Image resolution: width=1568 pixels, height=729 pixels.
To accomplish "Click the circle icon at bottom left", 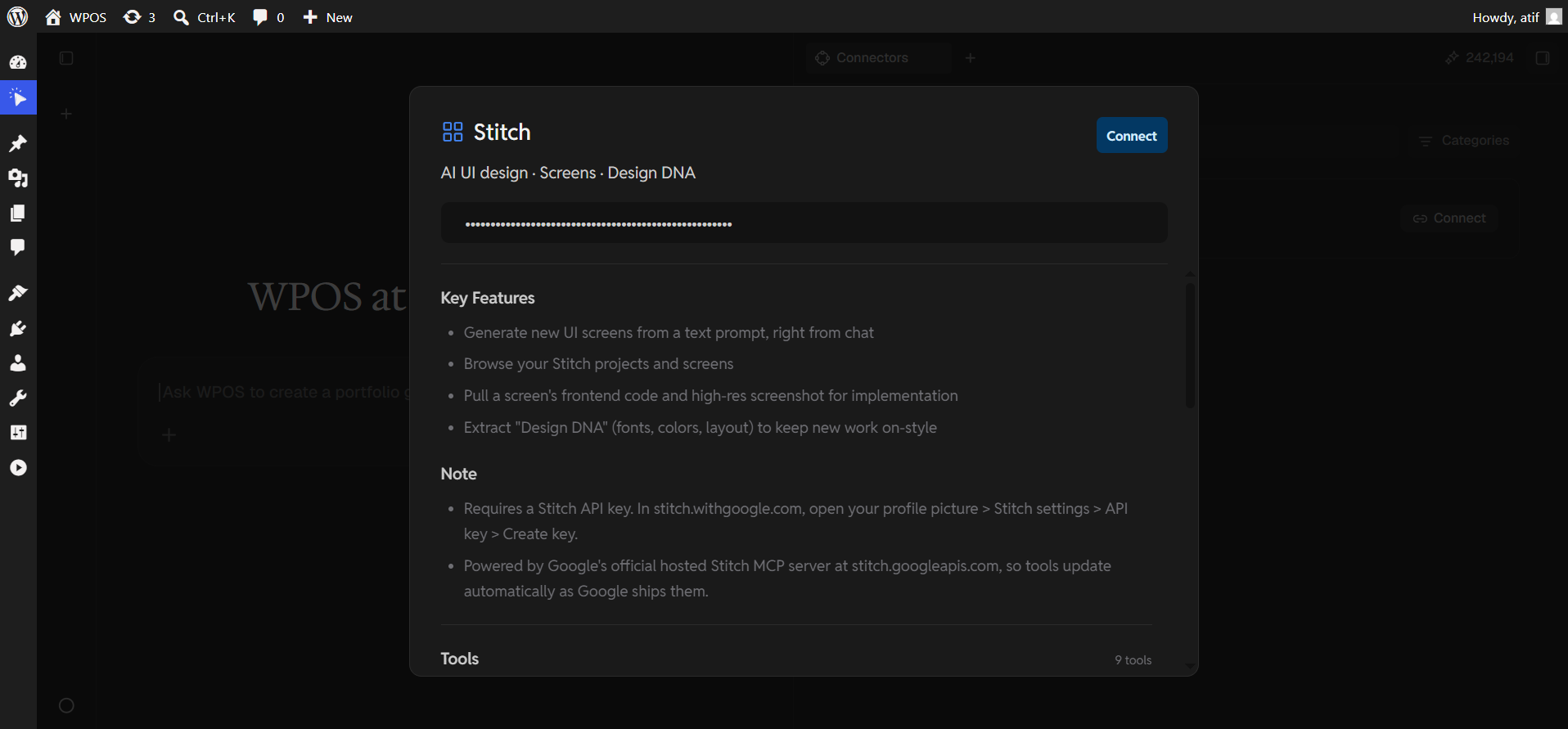I will click(x=67, y=705).
